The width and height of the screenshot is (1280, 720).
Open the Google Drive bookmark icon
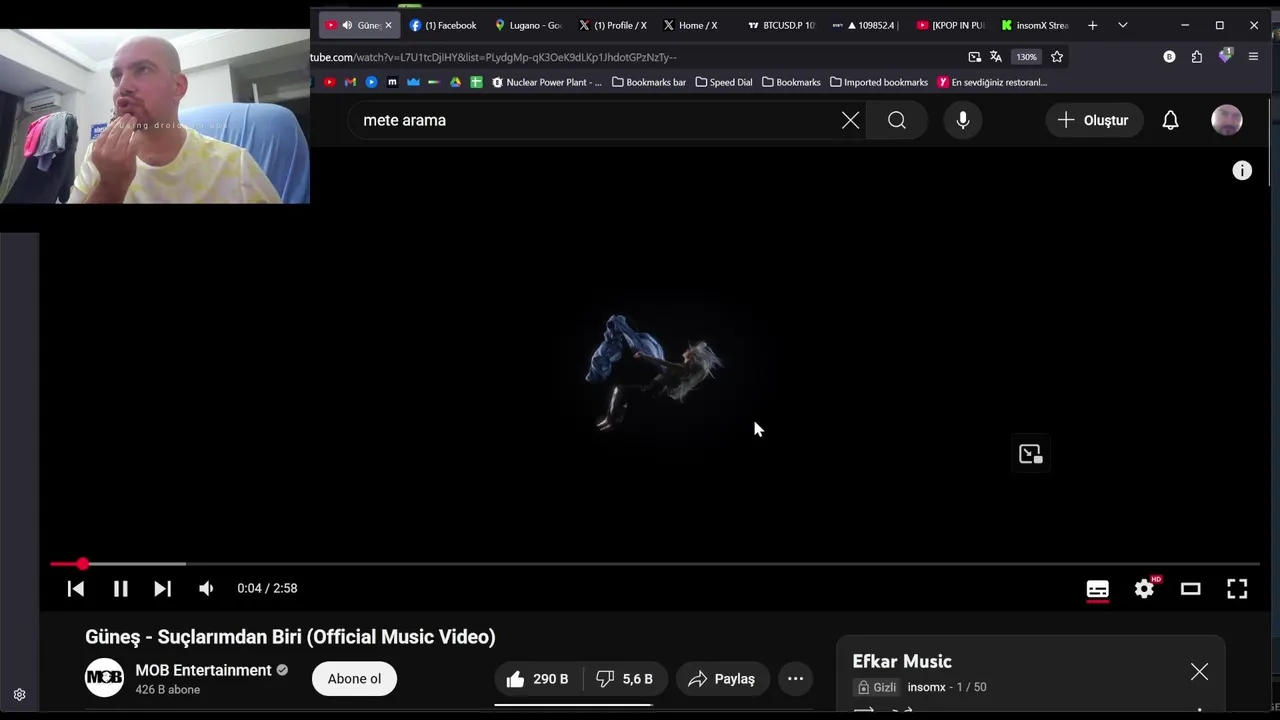pos(455,82)
